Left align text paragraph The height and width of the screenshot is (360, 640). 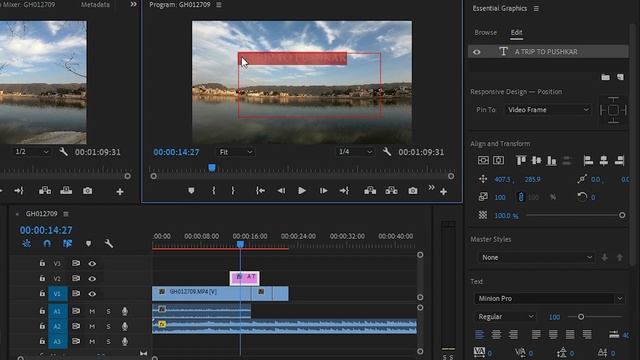(x=480, y=335)
